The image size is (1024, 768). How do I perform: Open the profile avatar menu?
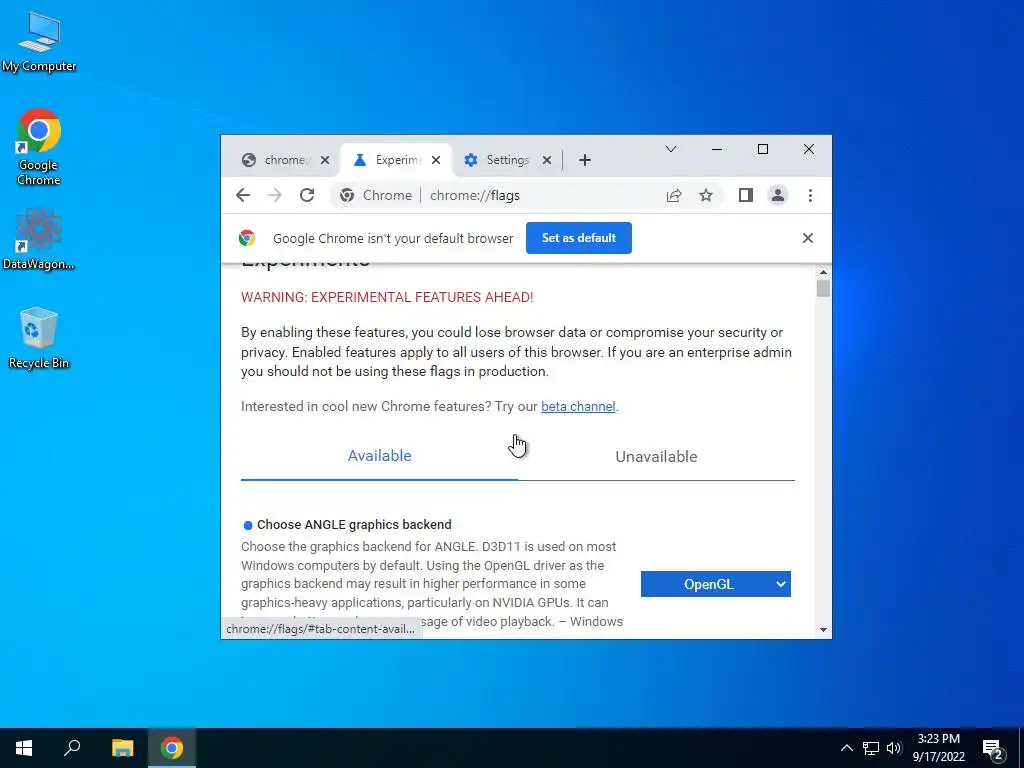coord(778,195)
